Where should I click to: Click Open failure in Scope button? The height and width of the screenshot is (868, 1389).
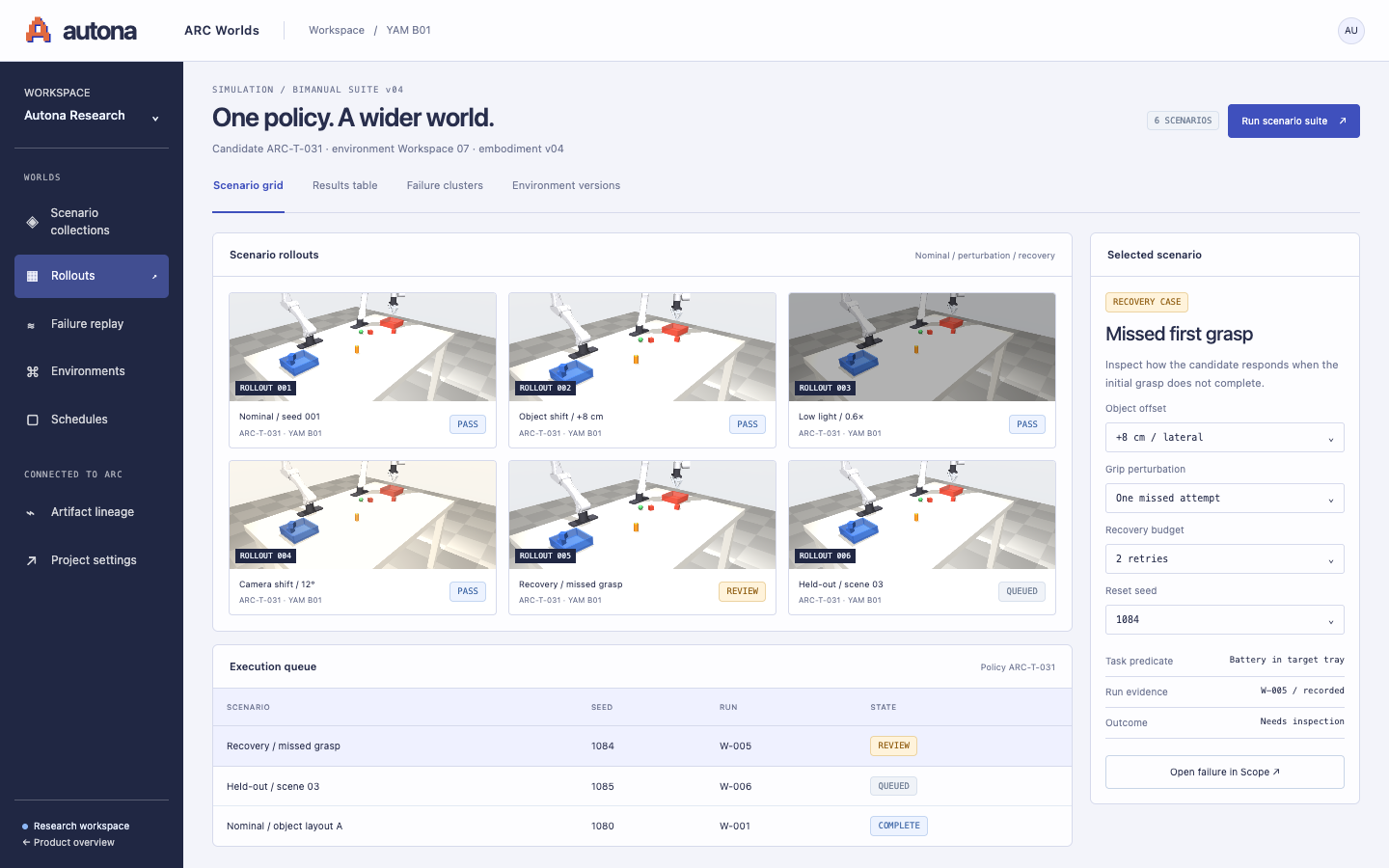[1224, 772]
